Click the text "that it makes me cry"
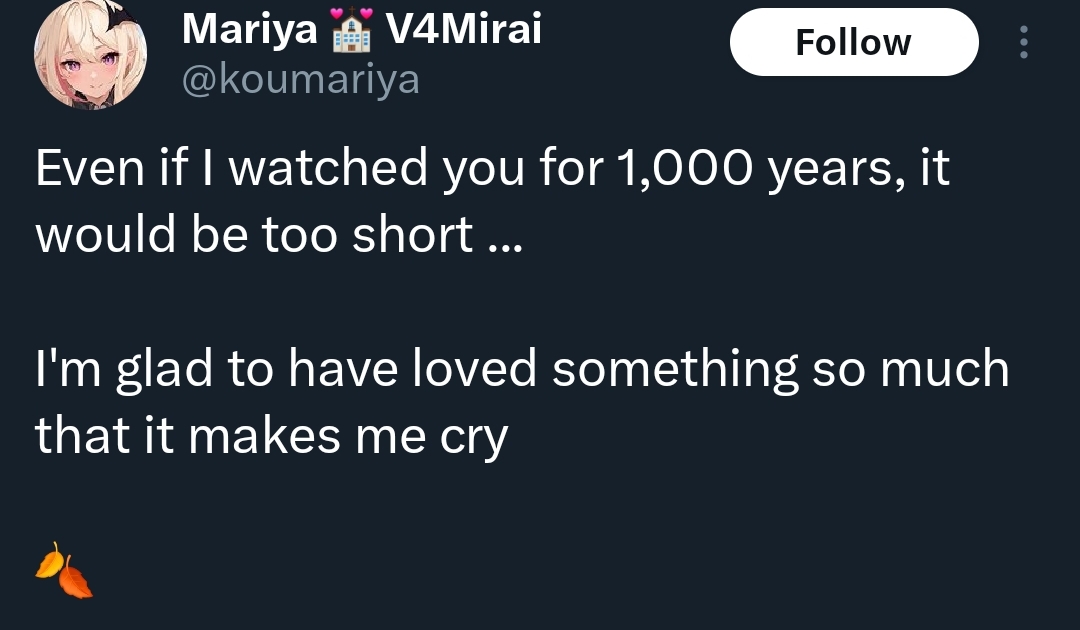This screenshot has width=1080, height=630. [x=272, y=436]
